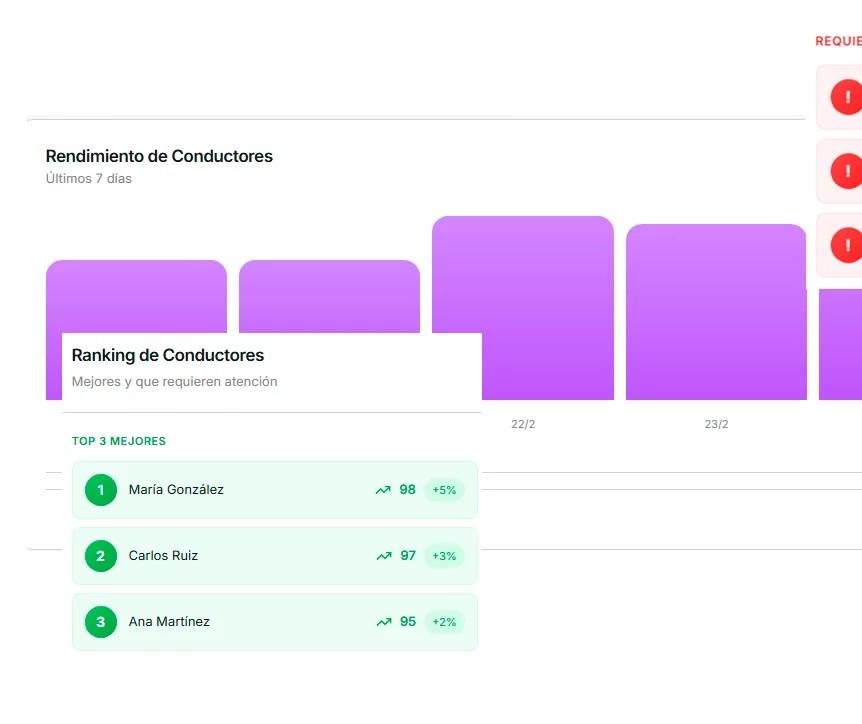Click the 22/2 date axis label

pyautogui.click(x=523, y=424)
